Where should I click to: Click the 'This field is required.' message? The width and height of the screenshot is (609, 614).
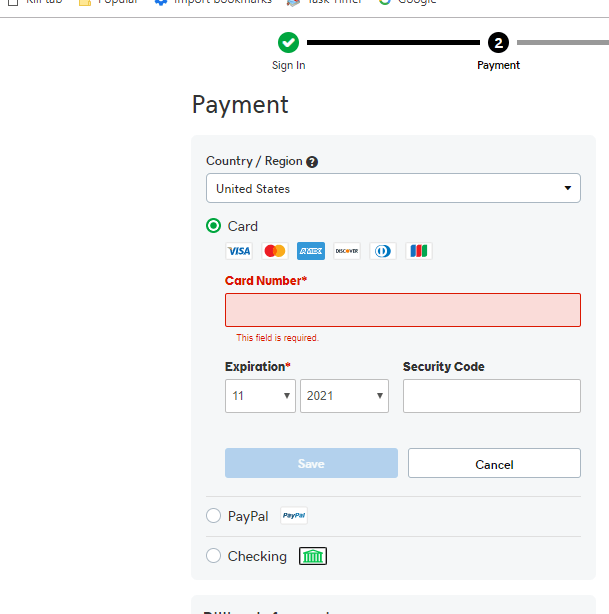(278, 338)
